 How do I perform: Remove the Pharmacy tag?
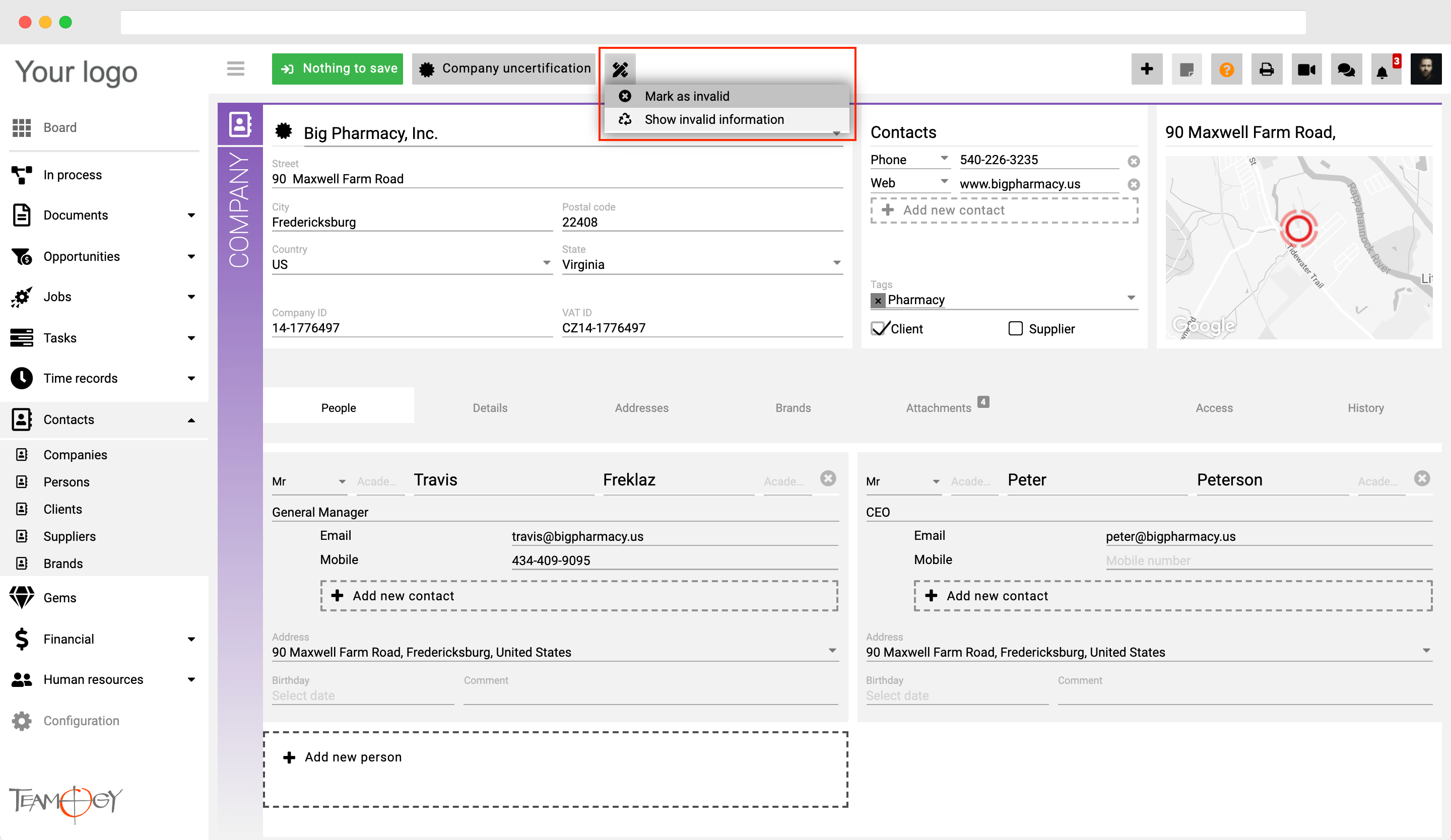pyautogui.click(x=878, y=300)
